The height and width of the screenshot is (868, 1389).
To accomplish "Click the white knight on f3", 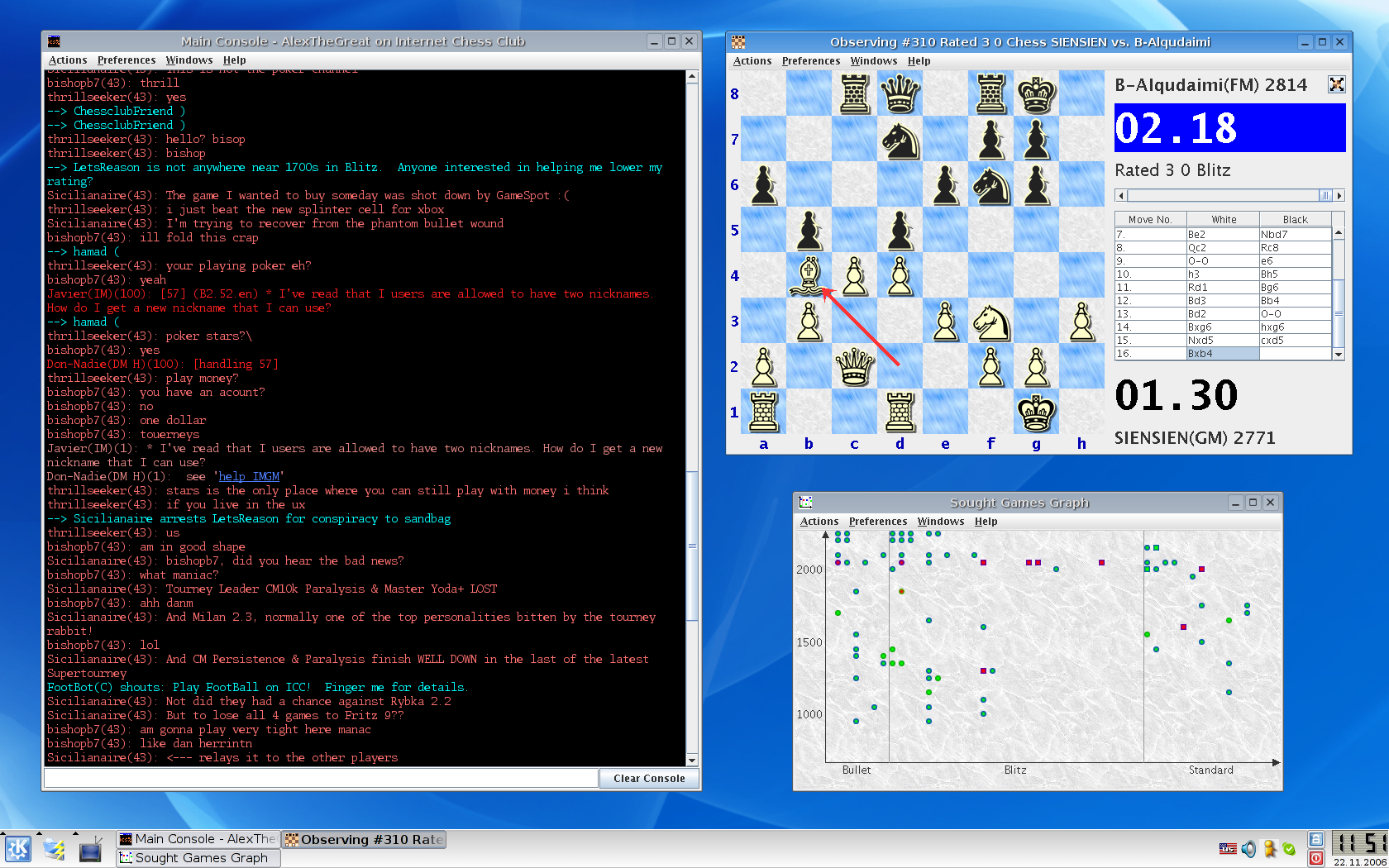I will click(990, 322).
